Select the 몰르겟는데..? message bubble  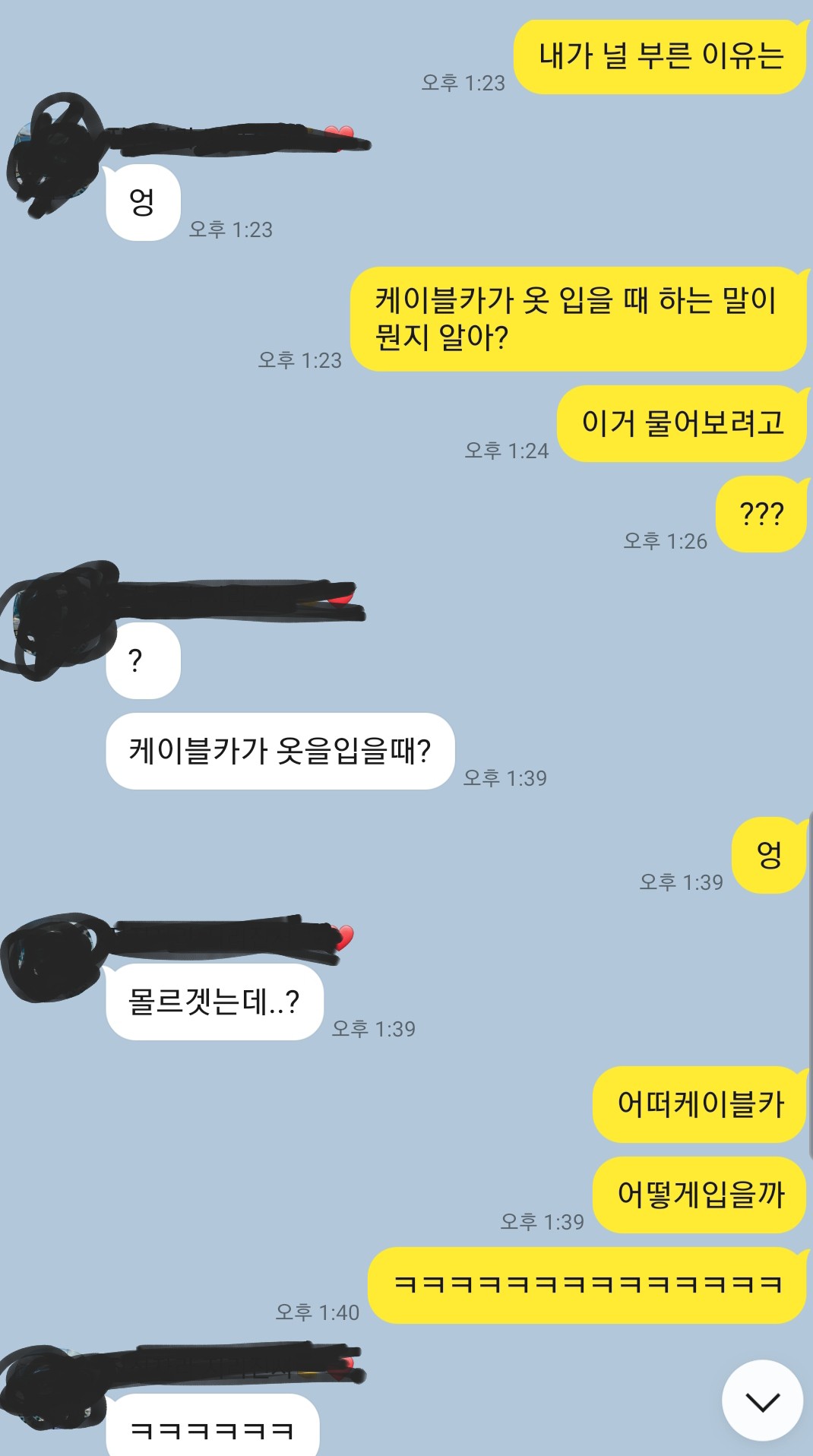click(x=214, y=1002)
